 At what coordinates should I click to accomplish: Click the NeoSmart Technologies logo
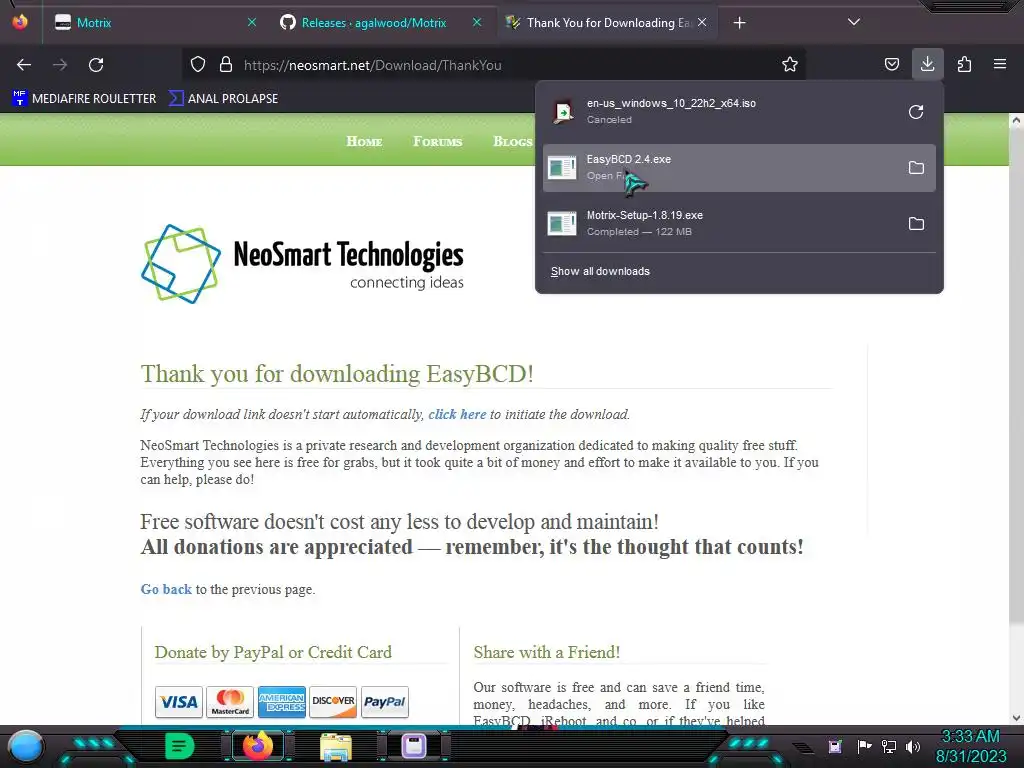pos(302,264)
